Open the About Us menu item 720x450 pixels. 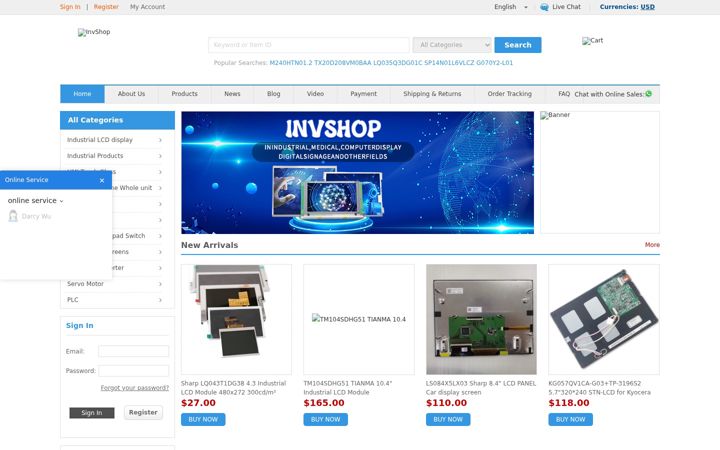(131, 94)
